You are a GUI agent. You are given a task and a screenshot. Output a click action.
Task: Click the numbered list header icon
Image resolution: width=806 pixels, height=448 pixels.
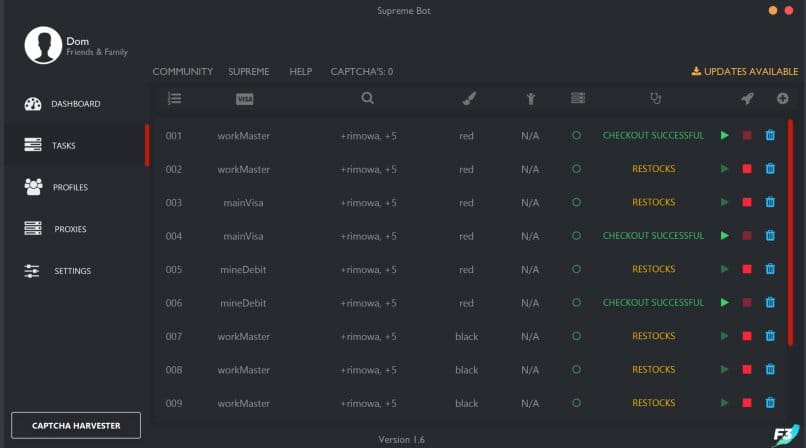(174, 98)
